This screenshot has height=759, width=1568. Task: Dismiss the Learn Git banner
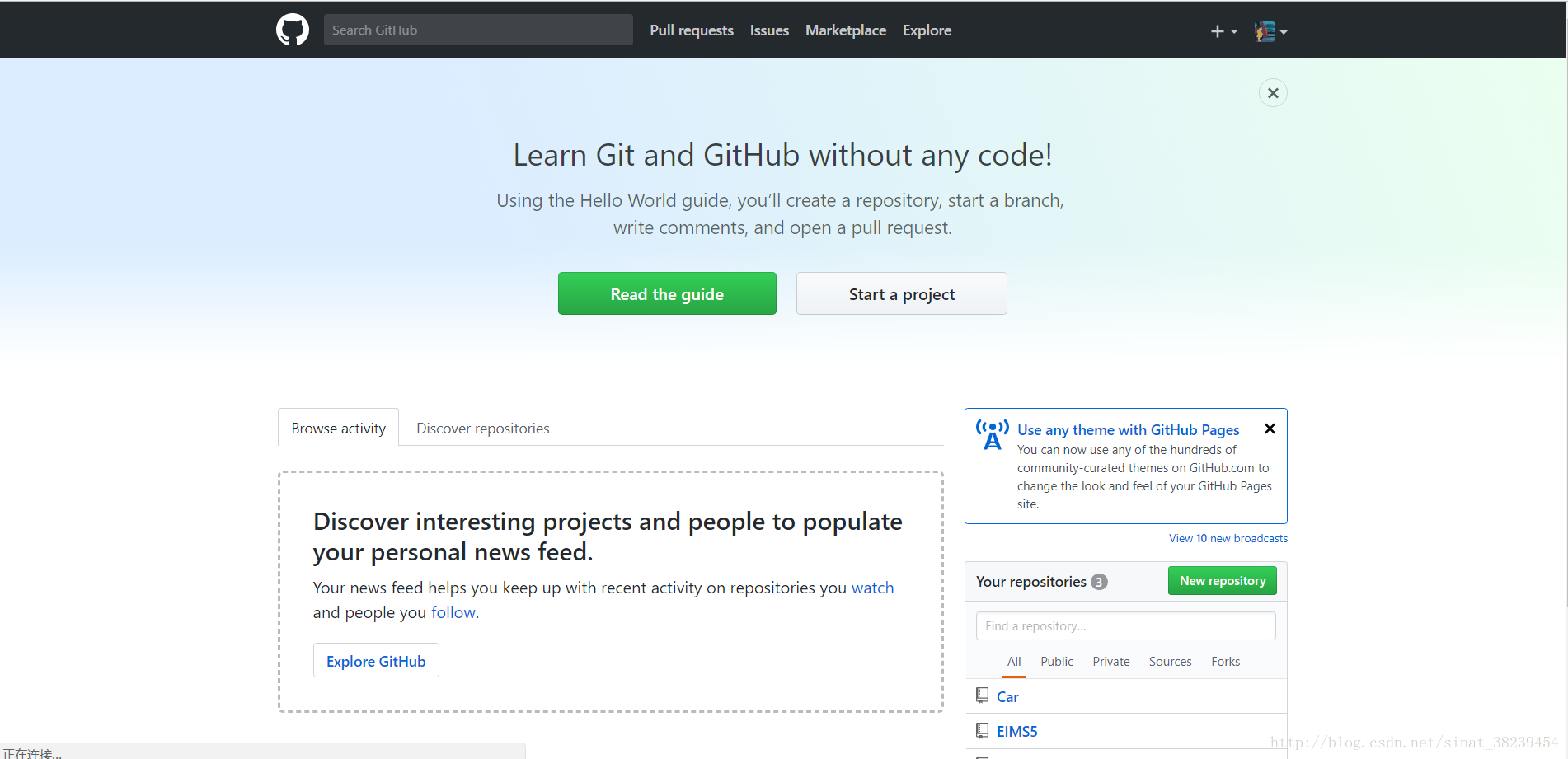pyautogui.click(x=1273, y=93)
